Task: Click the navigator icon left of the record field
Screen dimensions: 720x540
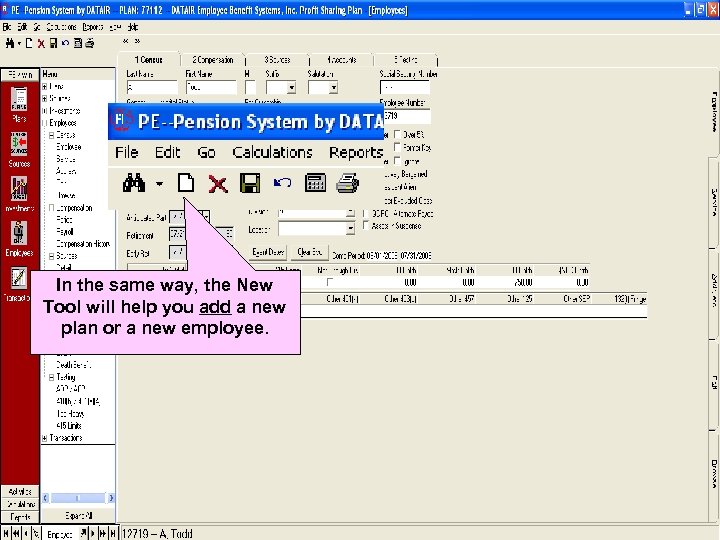Action: [36, 534]
